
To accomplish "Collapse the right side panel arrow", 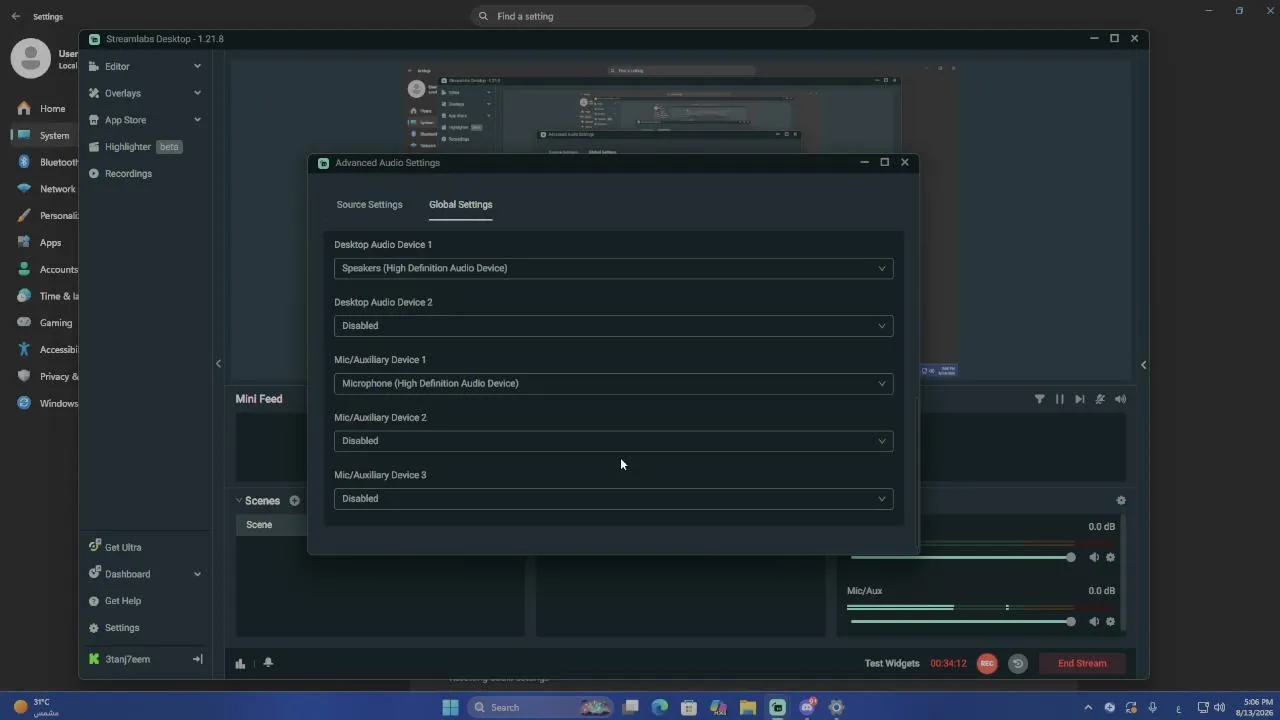I will pos(1143,365).
